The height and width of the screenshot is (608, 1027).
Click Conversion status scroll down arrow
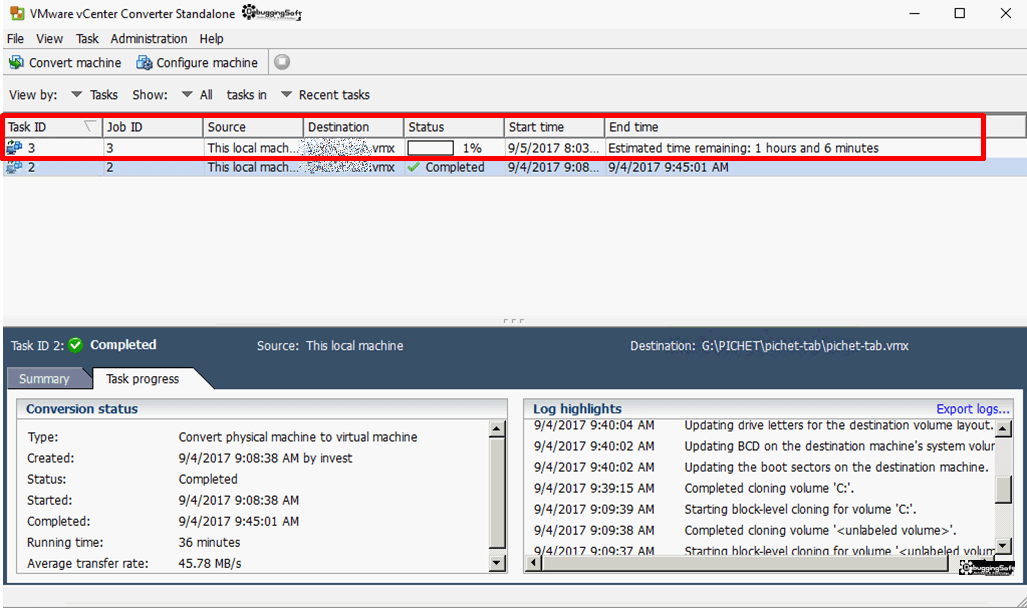497,563
